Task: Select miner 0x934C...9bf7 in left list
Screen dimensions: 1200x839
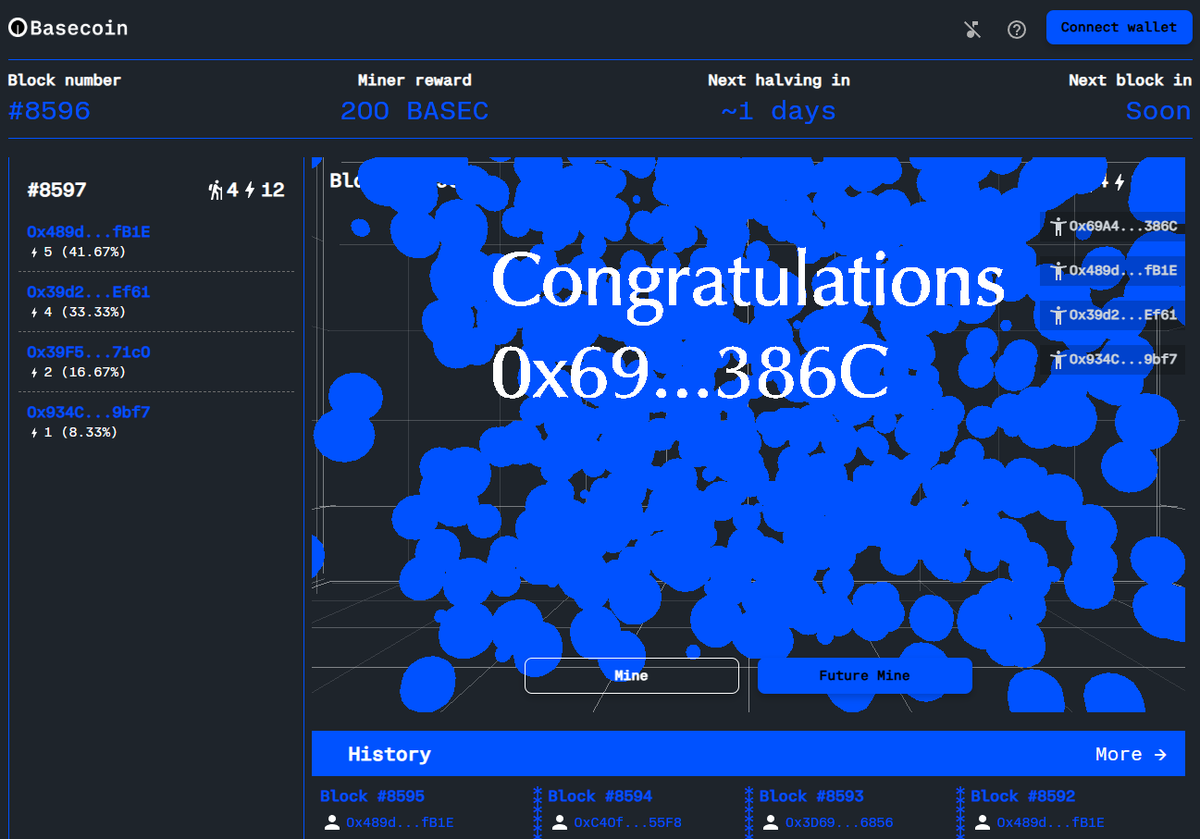Action: pos(88,412)
